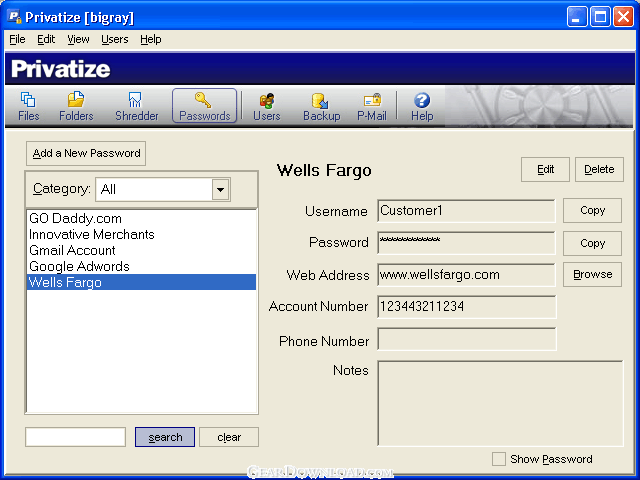The width and height of the screenshot is (640, 480).
Task: Click the search button
Action: (x=165, y=437)
